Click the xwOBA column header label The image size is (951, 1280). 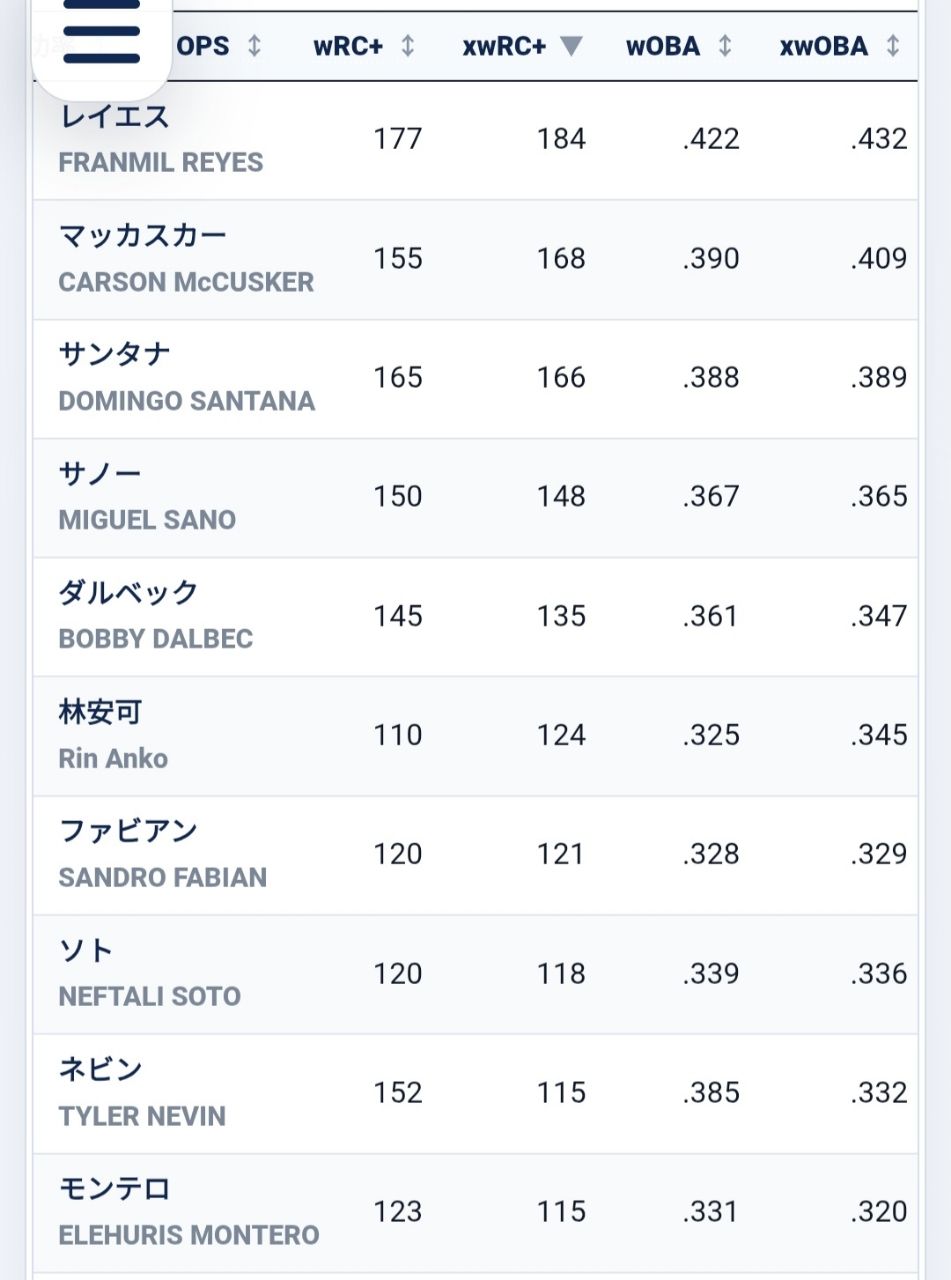click(x=824, y=46)
